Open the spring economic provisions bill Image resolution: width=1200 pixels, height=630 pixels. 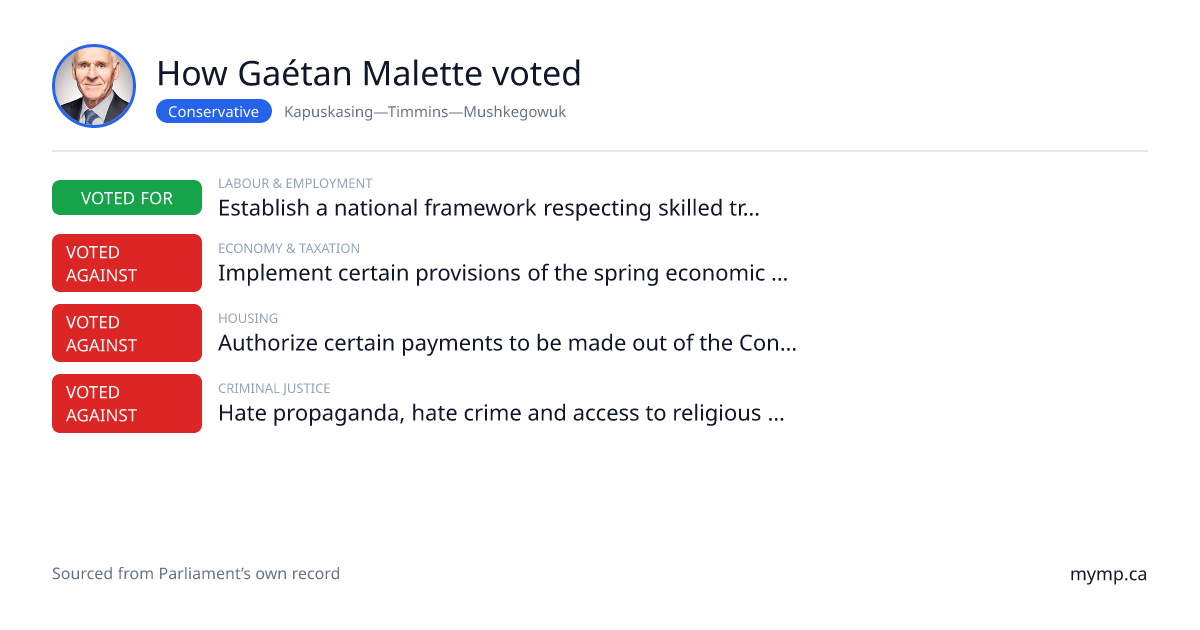(503, 273)
